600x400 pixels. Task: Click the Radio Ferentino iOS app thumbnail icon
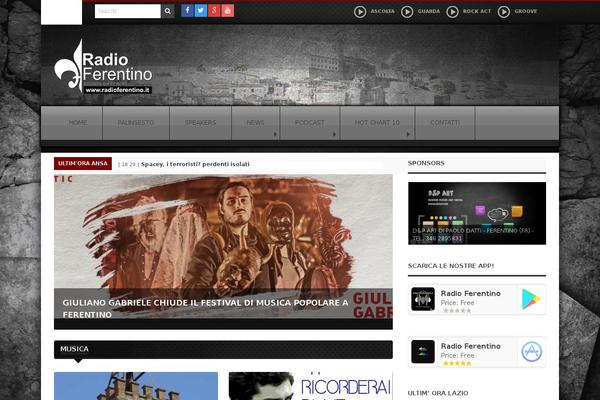pos(423,351)
